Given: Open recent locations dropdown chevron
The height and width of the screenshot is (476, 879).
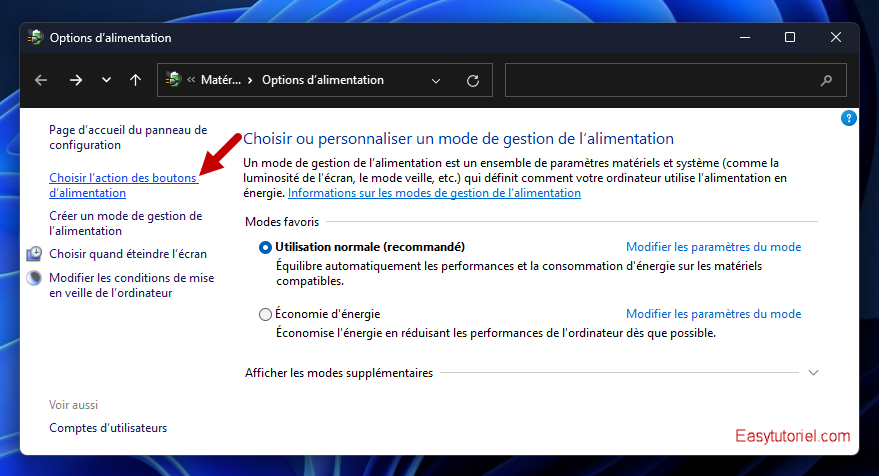Looking at the screenshot, I should pyautogui.click(x=106, y=80).
